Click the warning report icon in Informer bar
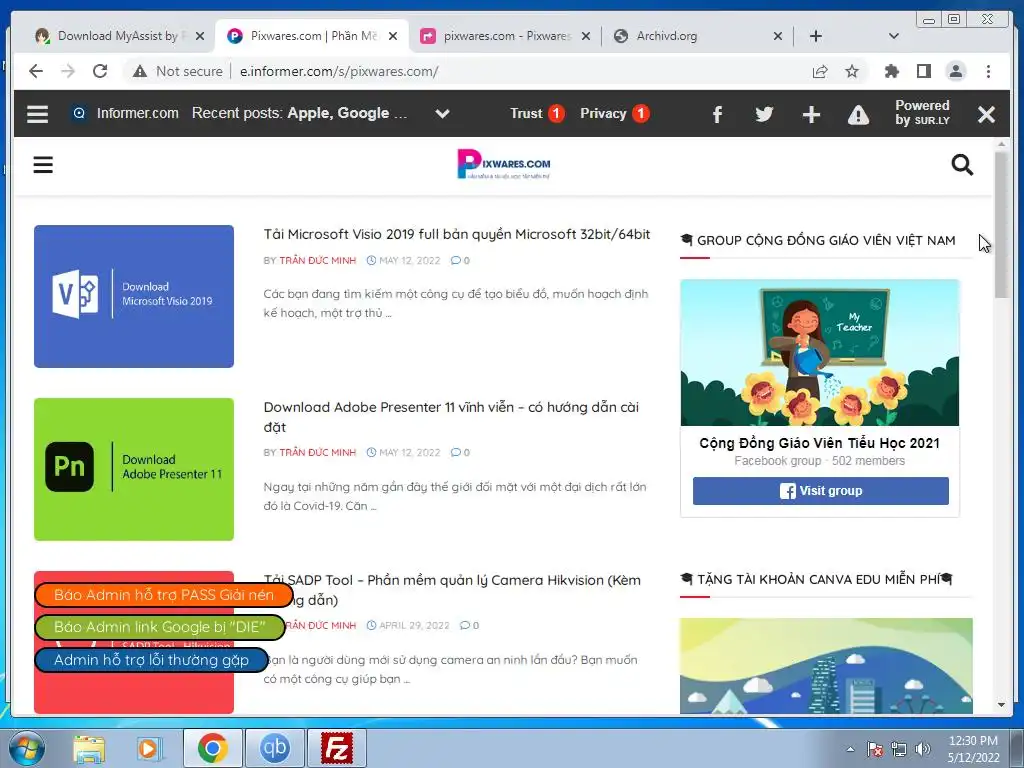 click(858, 115)
